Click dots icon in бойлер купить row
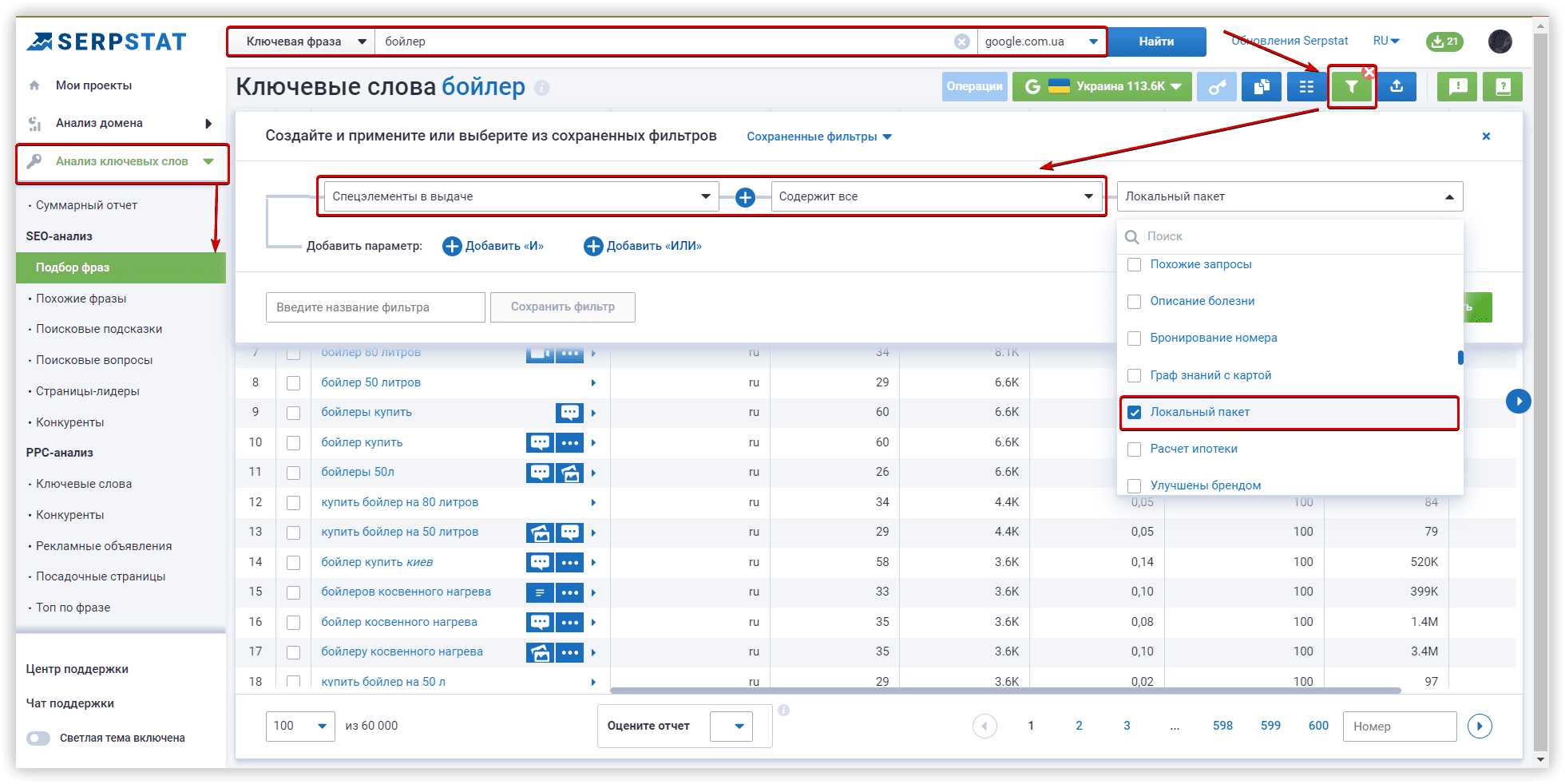 click(x=569, y=442)
